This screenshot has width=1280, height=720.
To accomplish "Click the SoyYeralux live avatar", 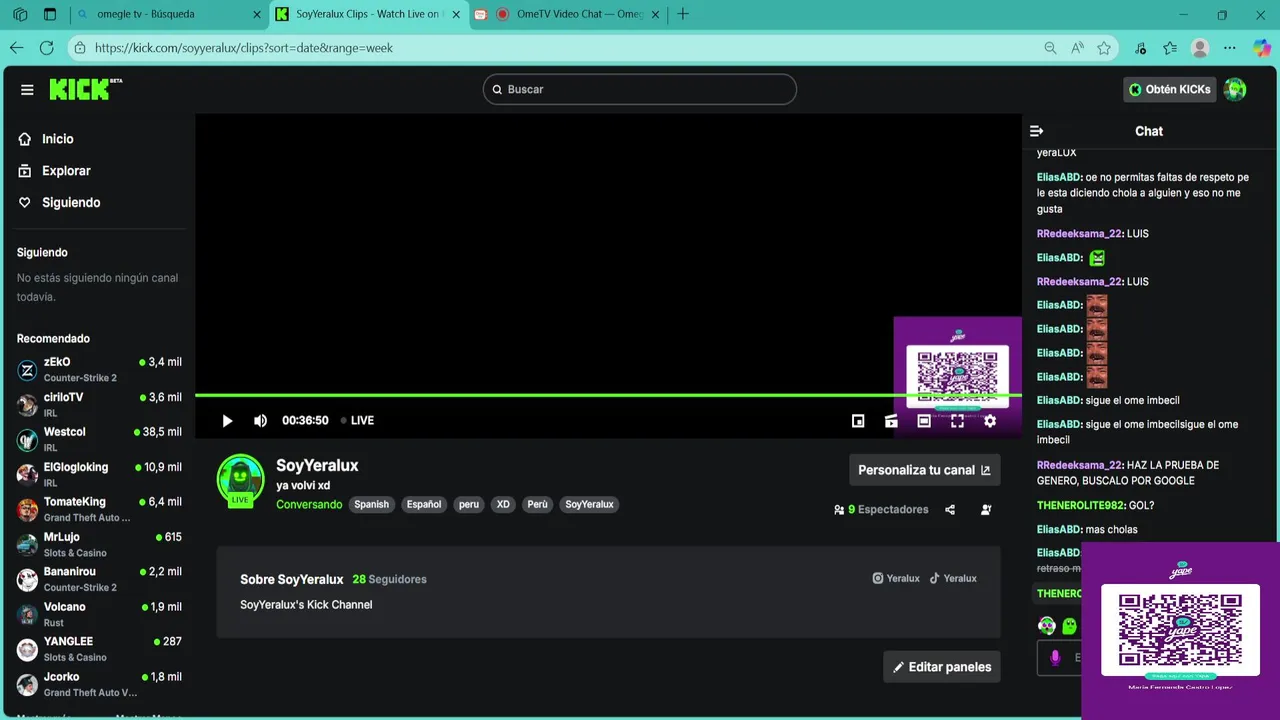I will coord(241,479).
